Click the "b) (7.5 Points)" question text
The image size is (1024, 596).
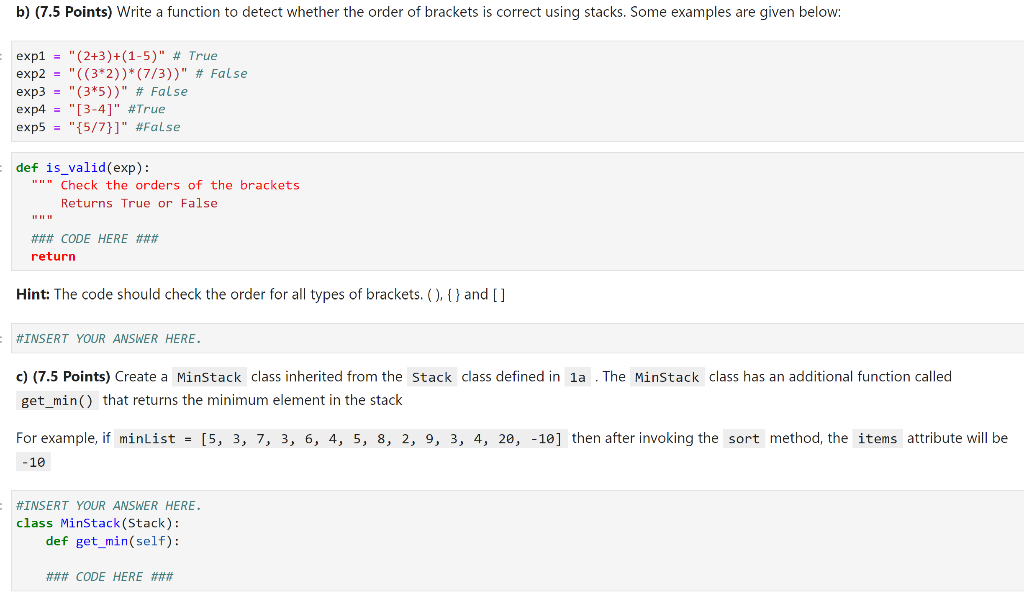pyautogui.click(x=64, y=12)
